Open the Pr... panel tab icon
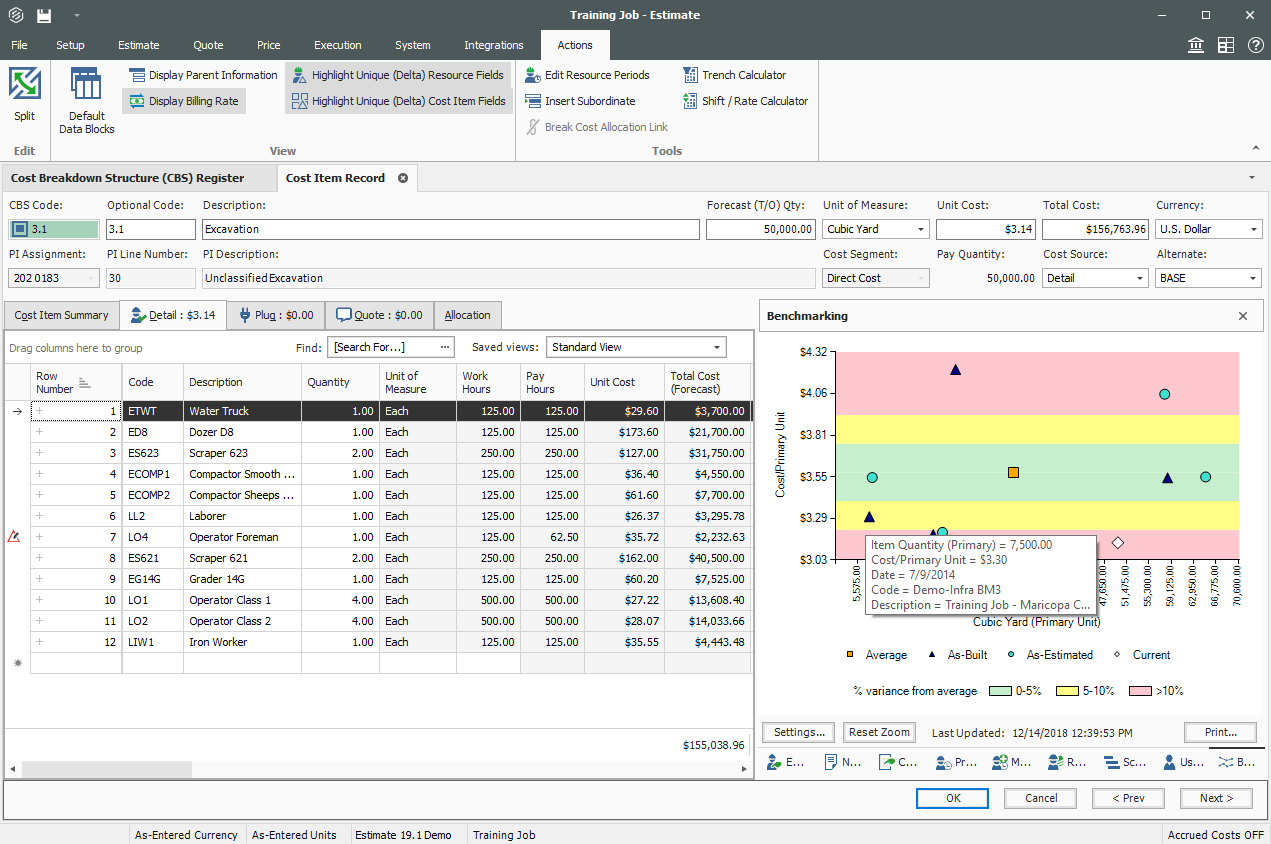1271x844 pixels. (x=955, y=762)
